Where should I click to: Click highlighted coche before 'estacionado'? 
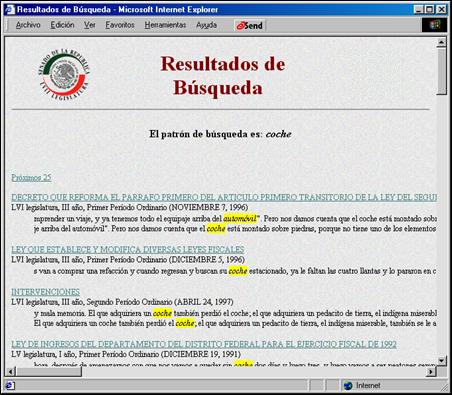click(x=238, y=271)
